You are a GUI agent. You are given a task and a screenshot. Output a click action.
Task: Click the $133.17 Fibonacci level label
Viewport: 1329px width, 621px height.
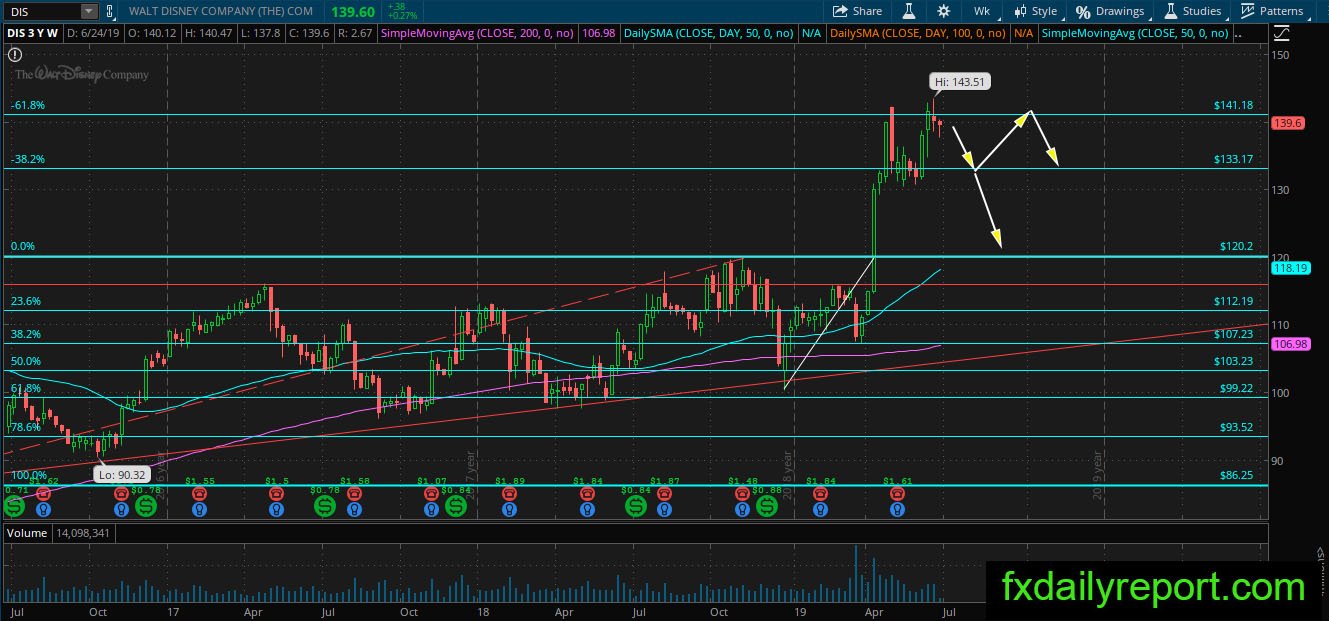(x=1233, y=159)
